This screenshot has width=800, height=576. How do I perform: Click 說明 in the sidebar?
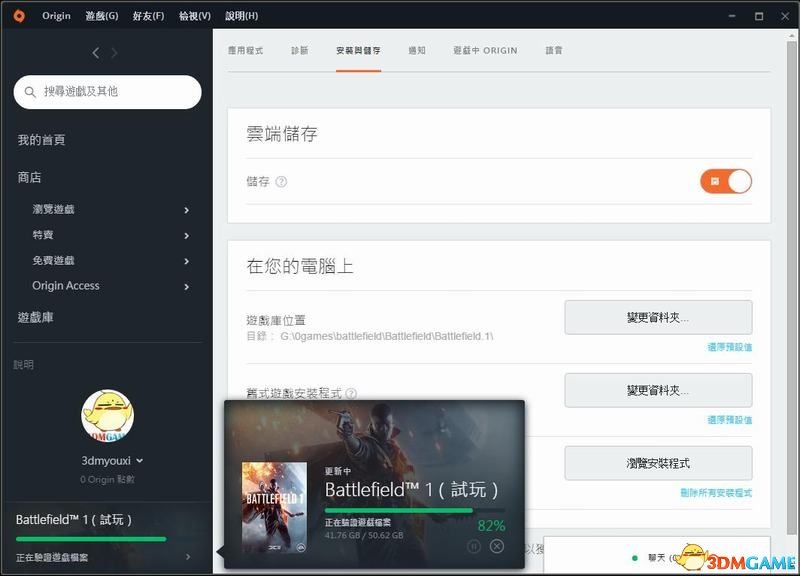click(x=23, y=365)
